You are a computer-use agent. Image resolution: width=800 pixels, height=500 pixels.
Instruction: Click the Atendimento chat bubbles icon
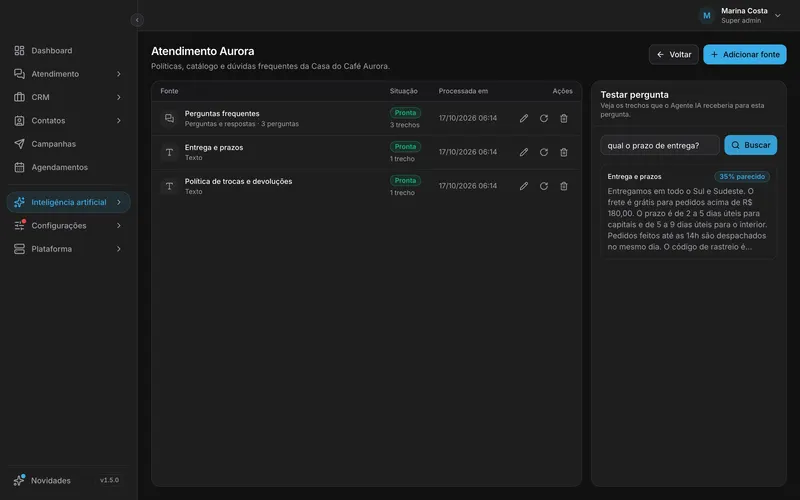19,74
